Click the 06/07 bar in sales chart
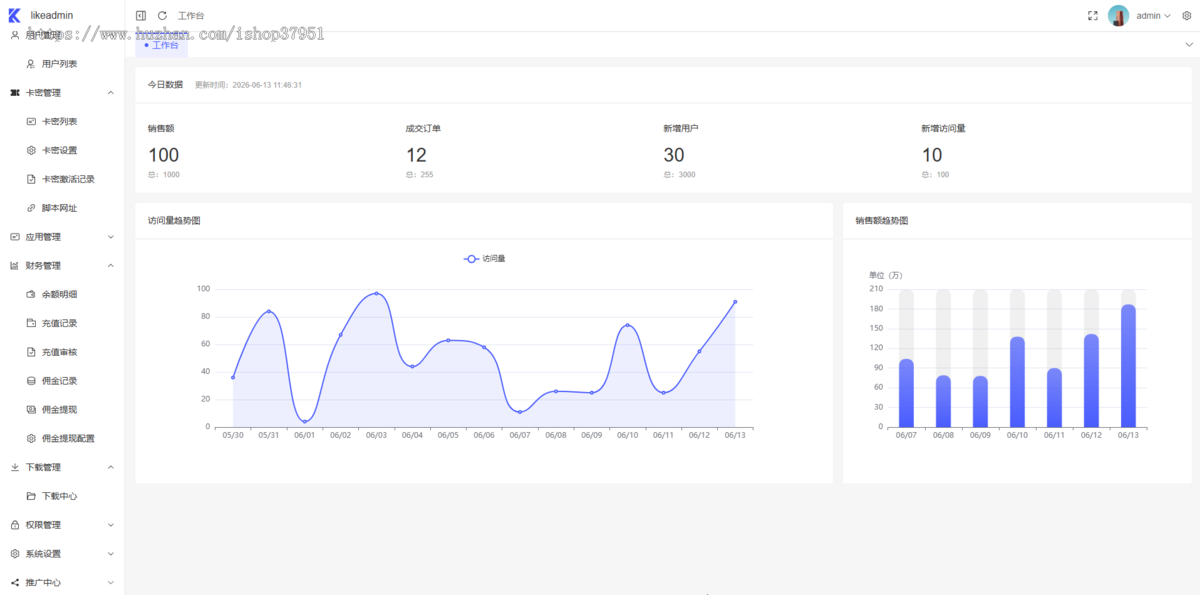This screenshot has width=1200, height=595. [x=906, y=393]
